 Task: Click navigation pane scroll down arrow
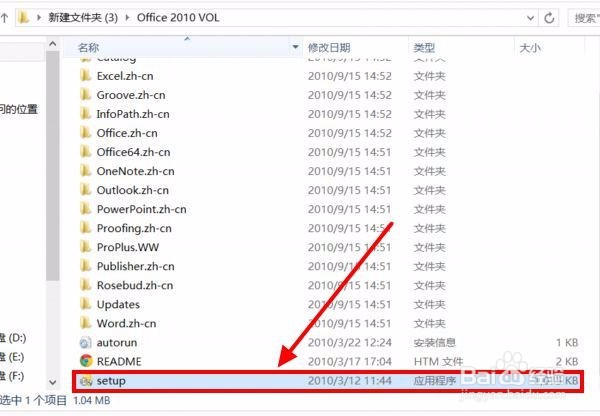53,382
